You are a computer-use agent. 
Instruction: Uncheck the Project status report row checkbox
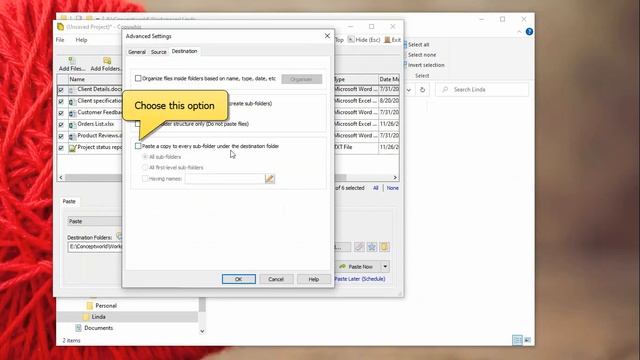(61, 148)
